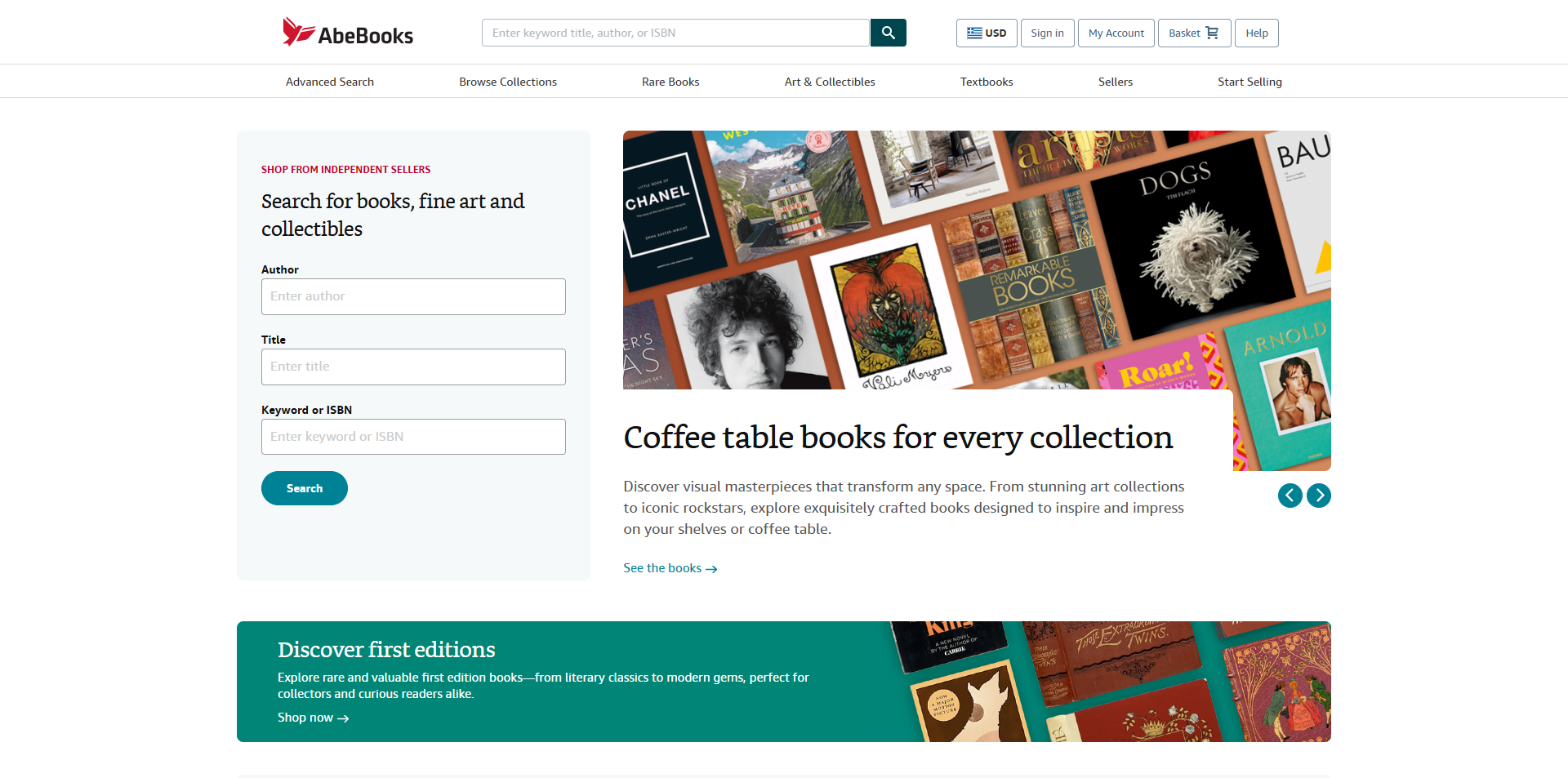Navigate to Art & Collectibles
This screenshot has width=1568, height=778.
pos(830,82)
